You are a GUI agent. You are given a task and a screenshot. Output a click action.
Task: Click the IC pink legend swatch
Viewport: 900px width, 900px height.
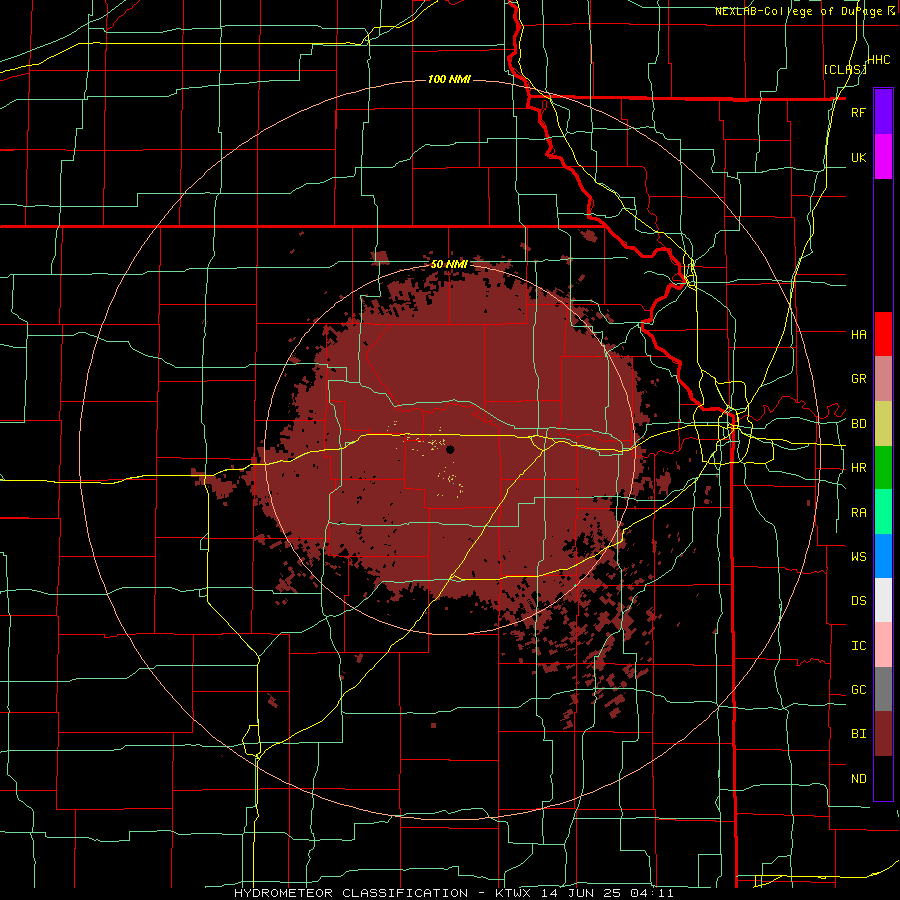click(883, 645)
